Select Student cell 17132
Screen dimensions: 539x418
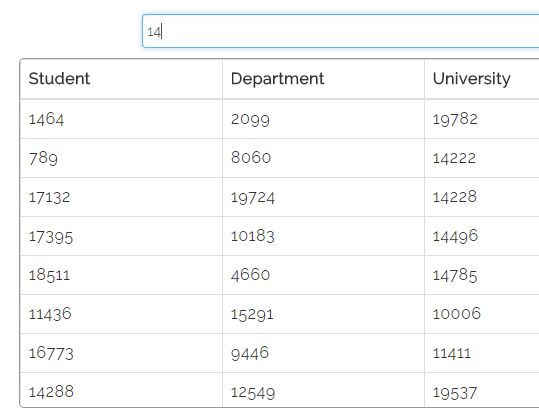point(121,197)
